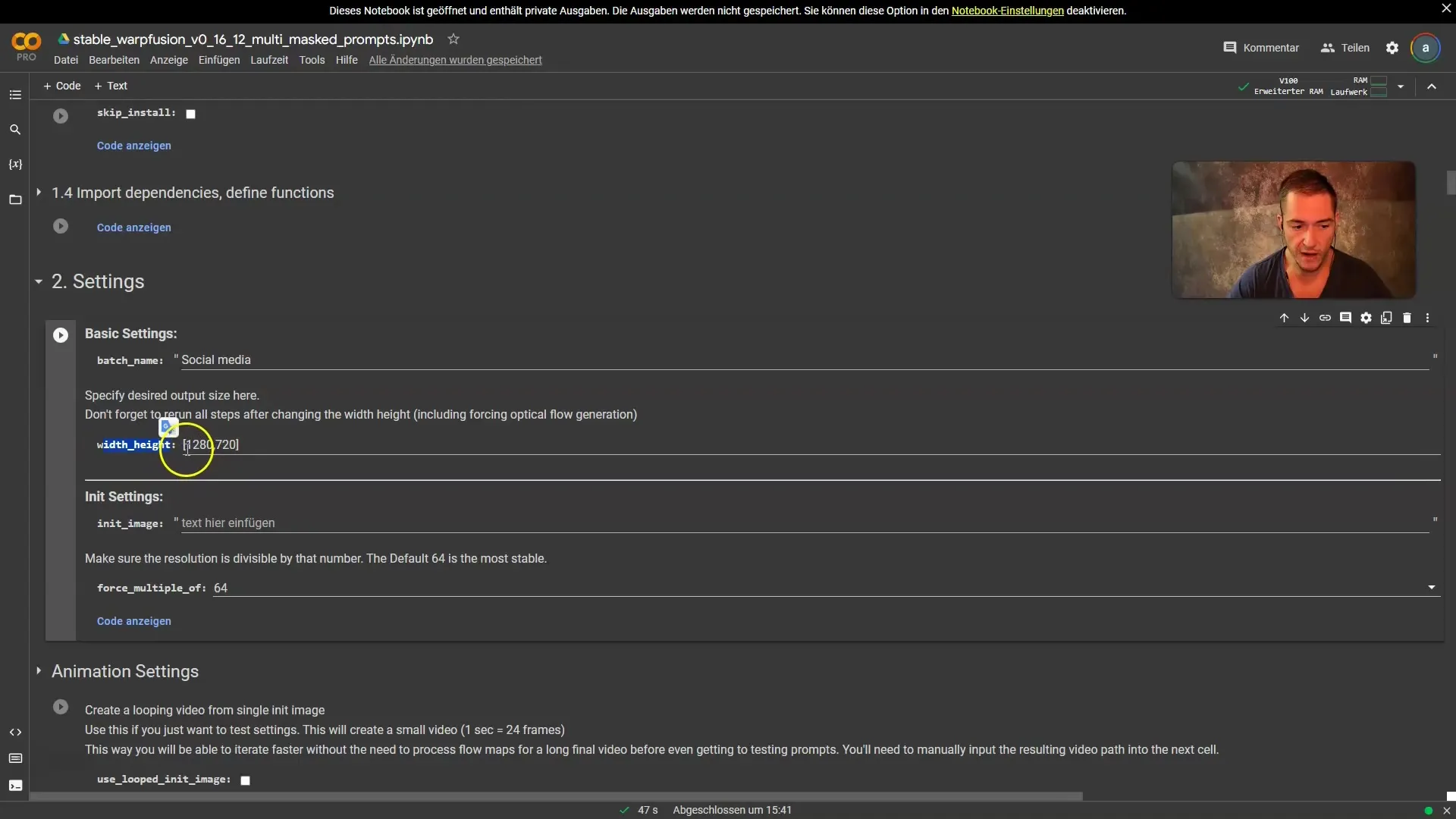Click the search icon in sidebar
The height and width of the screenshot is (819, 1456).
[14, 129]
